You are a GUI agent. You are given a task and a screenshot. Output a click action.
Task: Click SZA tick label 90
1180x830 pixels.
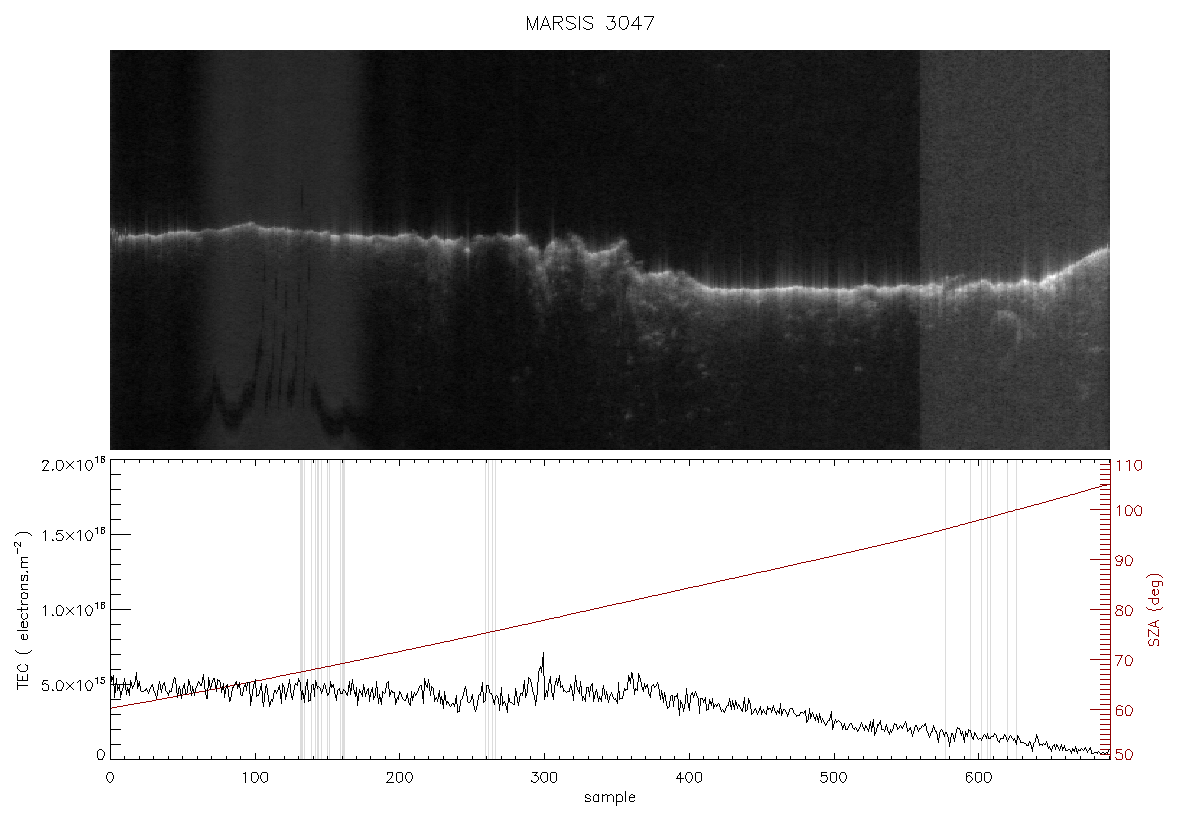(x=1124, y=561)
